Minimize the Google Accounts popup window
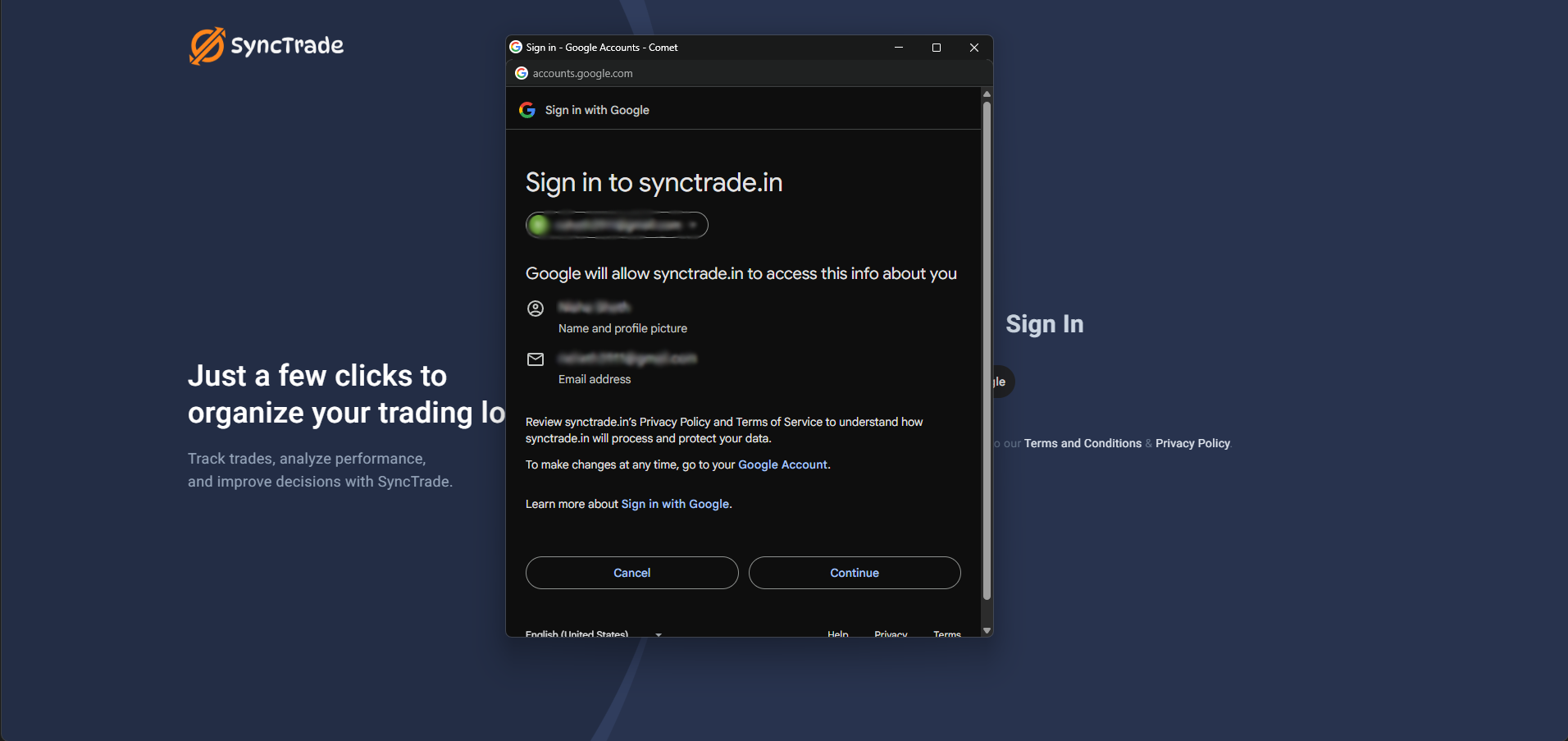 pyautogui.click(x=899, y=48)
